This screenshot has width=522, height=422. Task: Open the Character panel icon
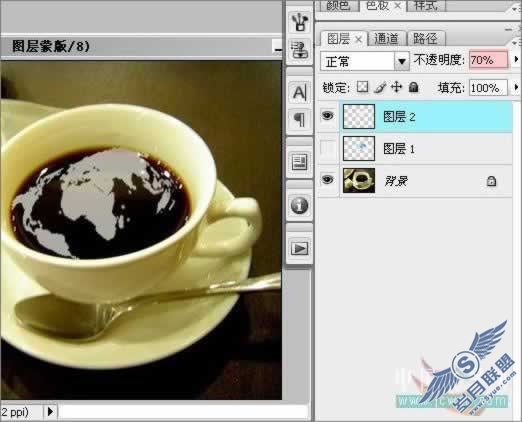coord(300,92)
